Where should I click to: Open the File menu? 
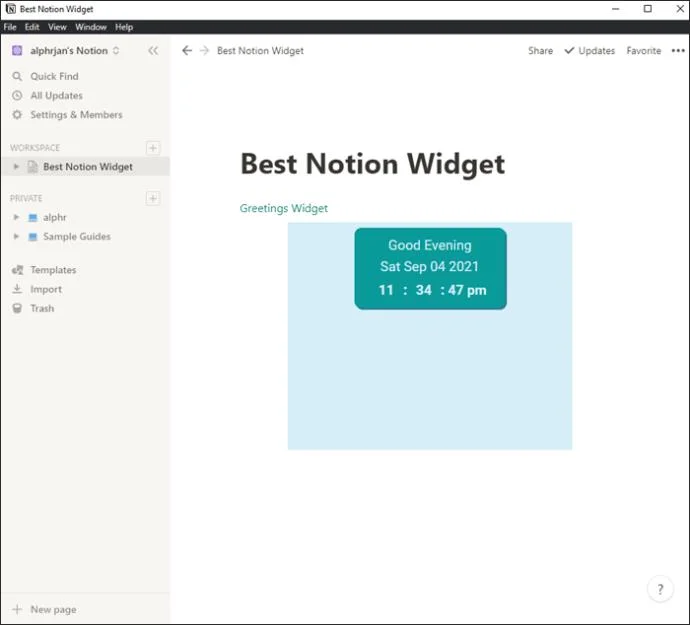click(x=10, y=27)
